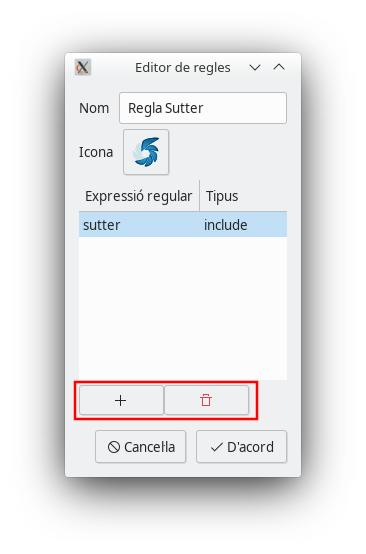Click the Icona label

[96, 152]
